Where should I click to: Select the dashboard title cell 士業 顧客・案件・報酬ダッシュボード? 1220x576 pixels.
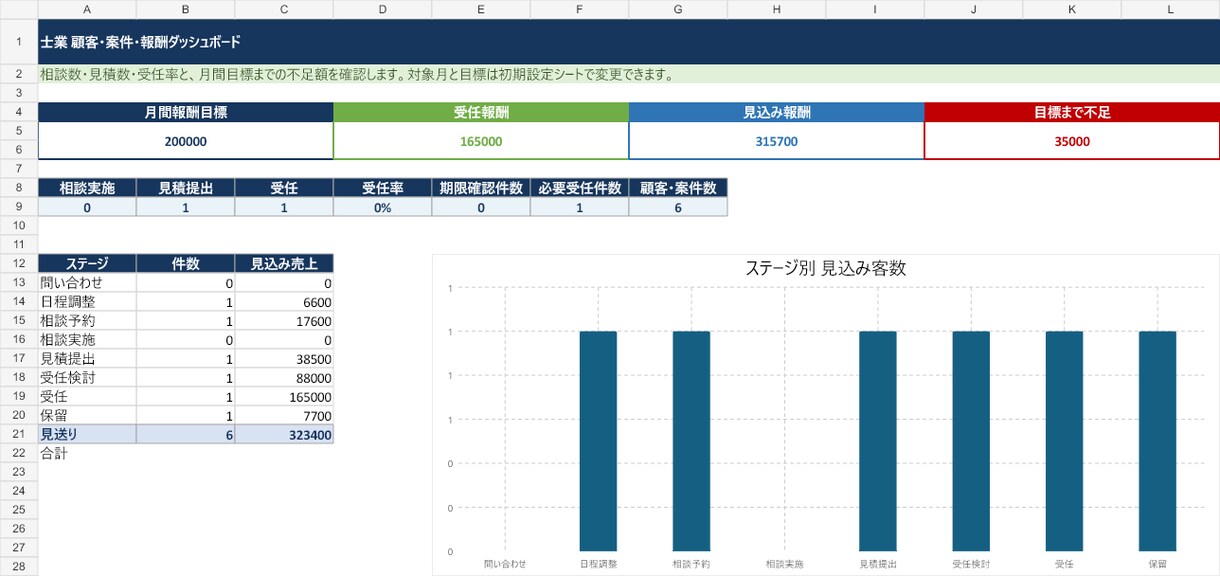click(x=629, y=42)
